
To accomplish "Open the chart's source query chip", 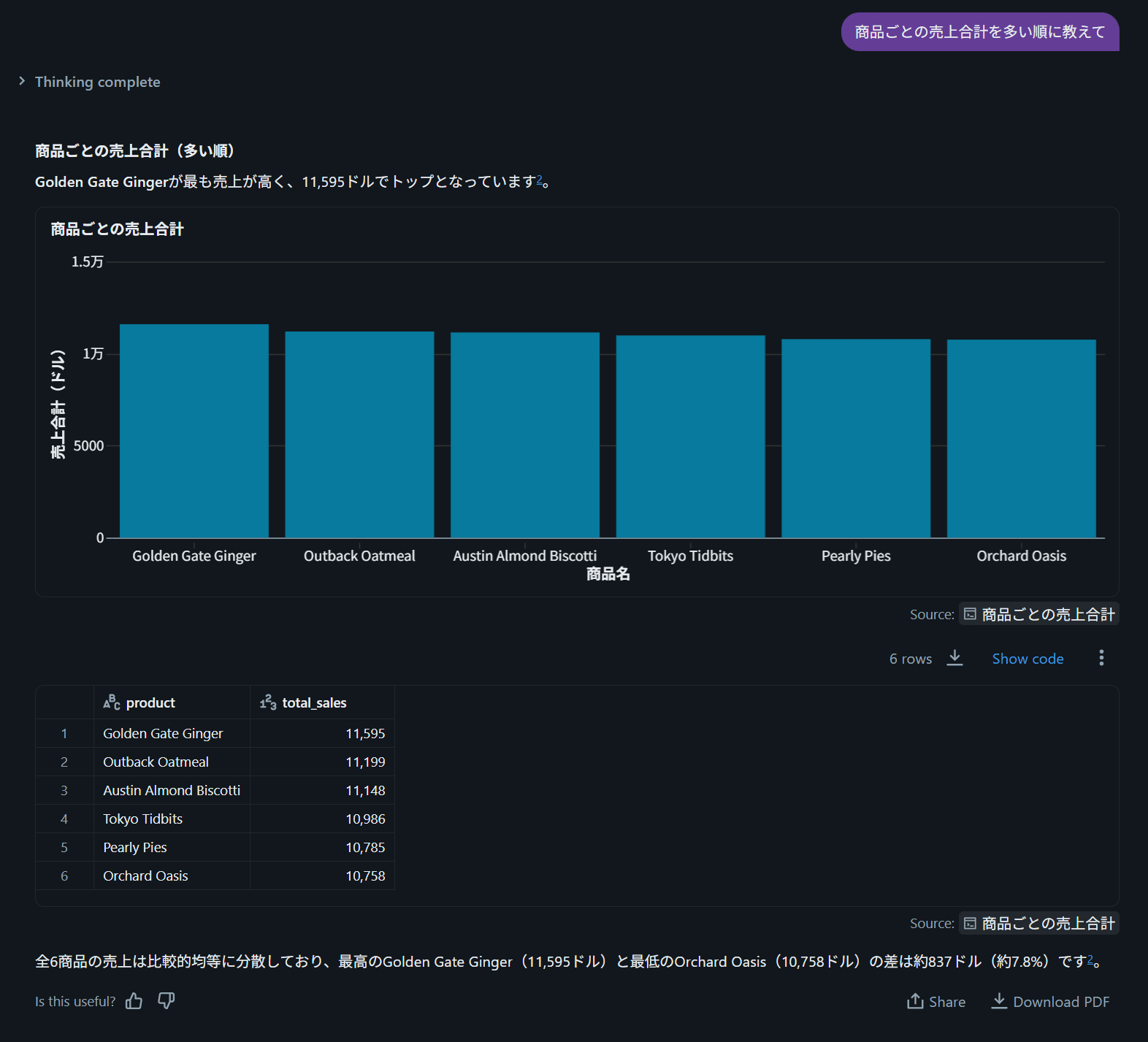I will 1039,614.
